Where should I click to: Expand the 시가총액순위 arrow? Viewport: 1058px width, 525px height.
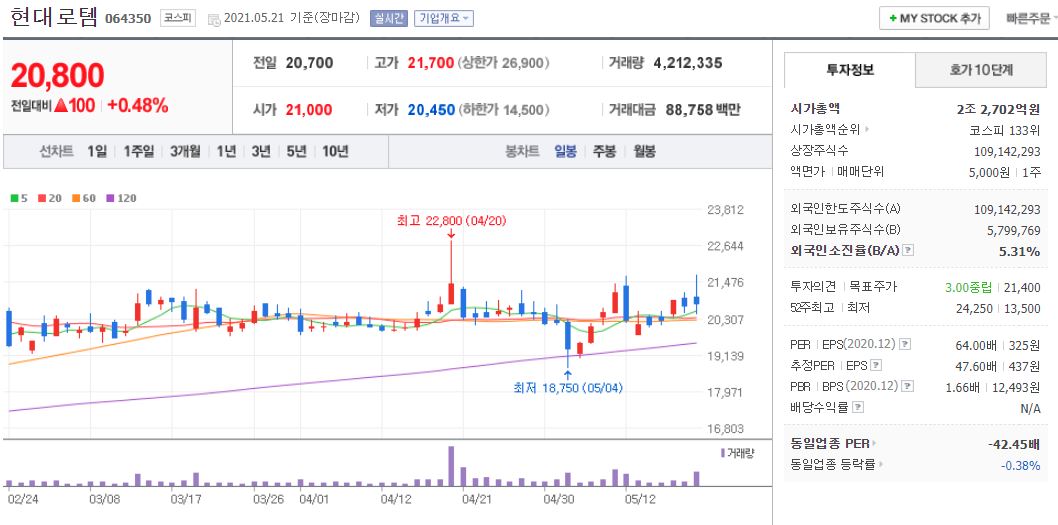click(x=868, y=130)
